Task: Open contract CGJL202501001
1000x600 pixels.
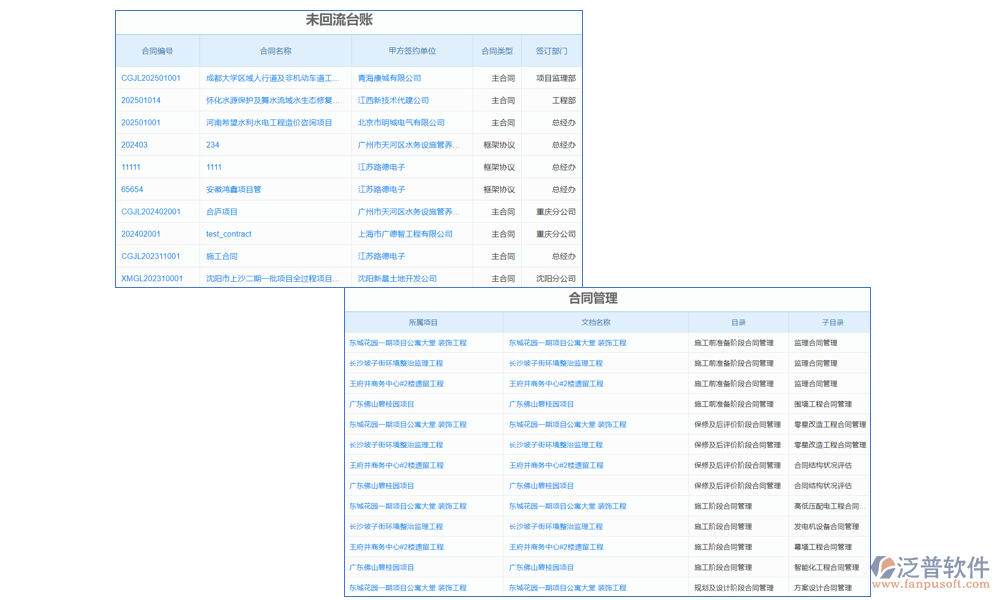Action: pyautogui.click(x=150, y=78)
